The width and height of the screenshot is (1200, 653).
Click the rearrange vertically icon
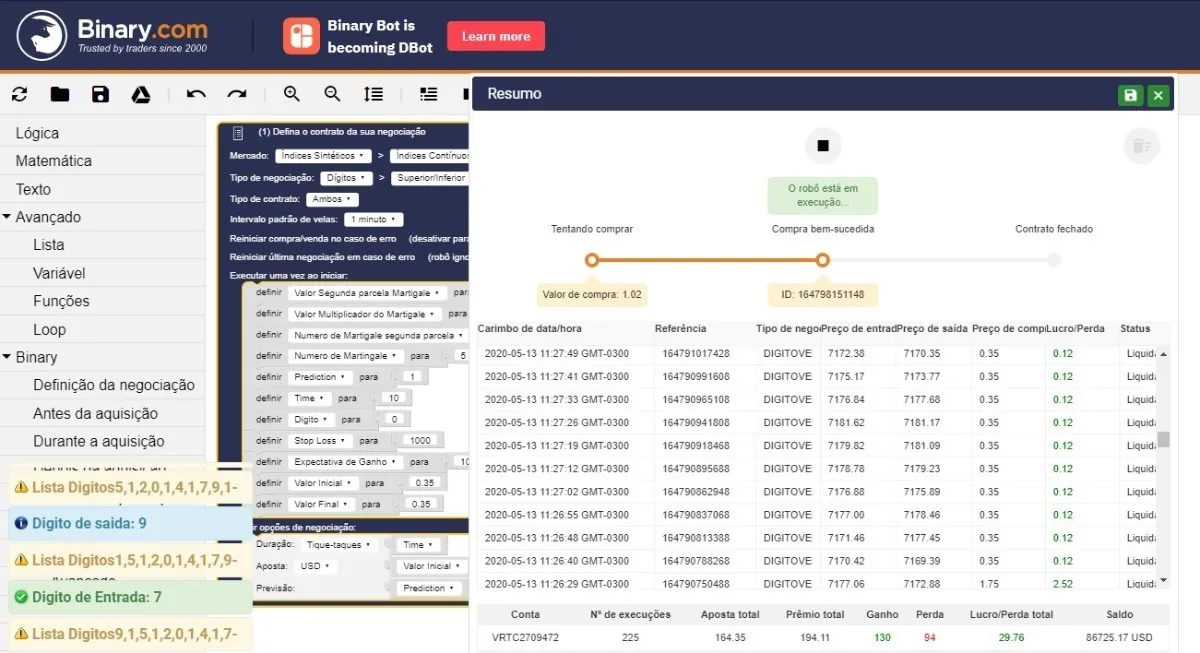(x=373, y=94)
